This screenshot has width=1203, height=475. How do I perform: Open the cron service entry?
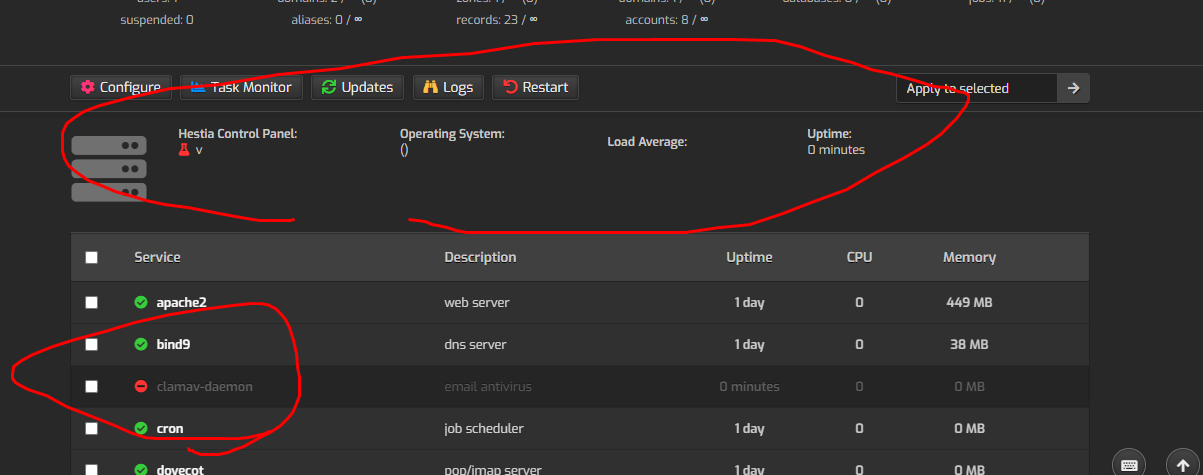(x=170, y=428)
